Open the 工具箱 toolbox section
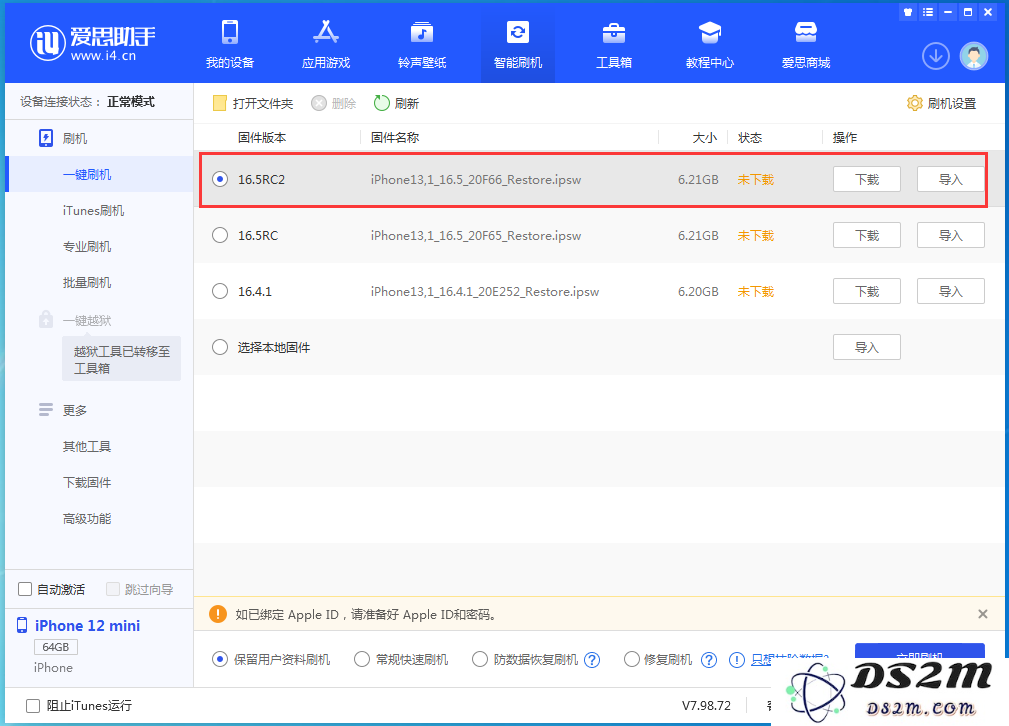Viewport: 1009px width, 726px height. click(x=613, y=44)
